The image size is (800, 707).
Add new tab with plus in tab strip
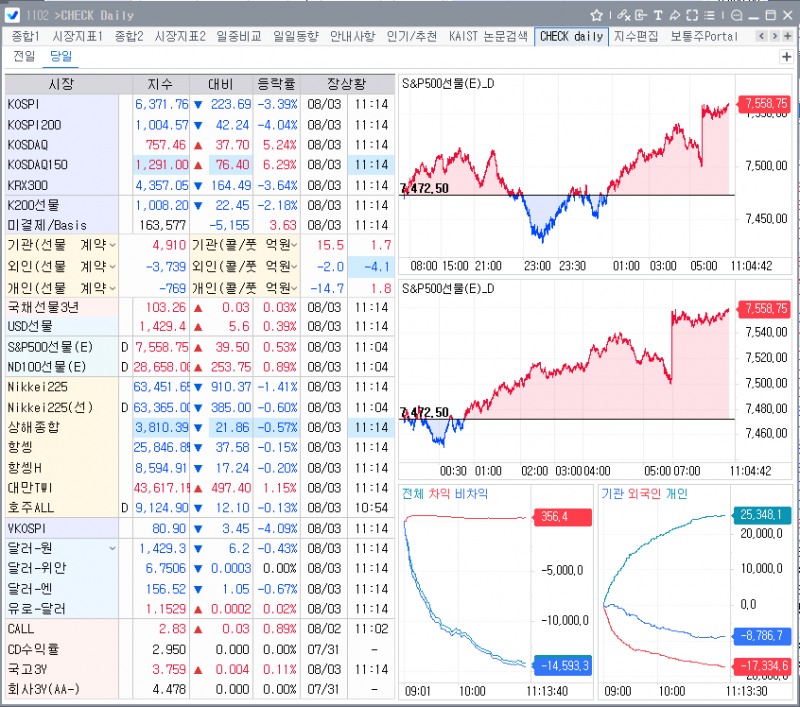tap(788, 36)
